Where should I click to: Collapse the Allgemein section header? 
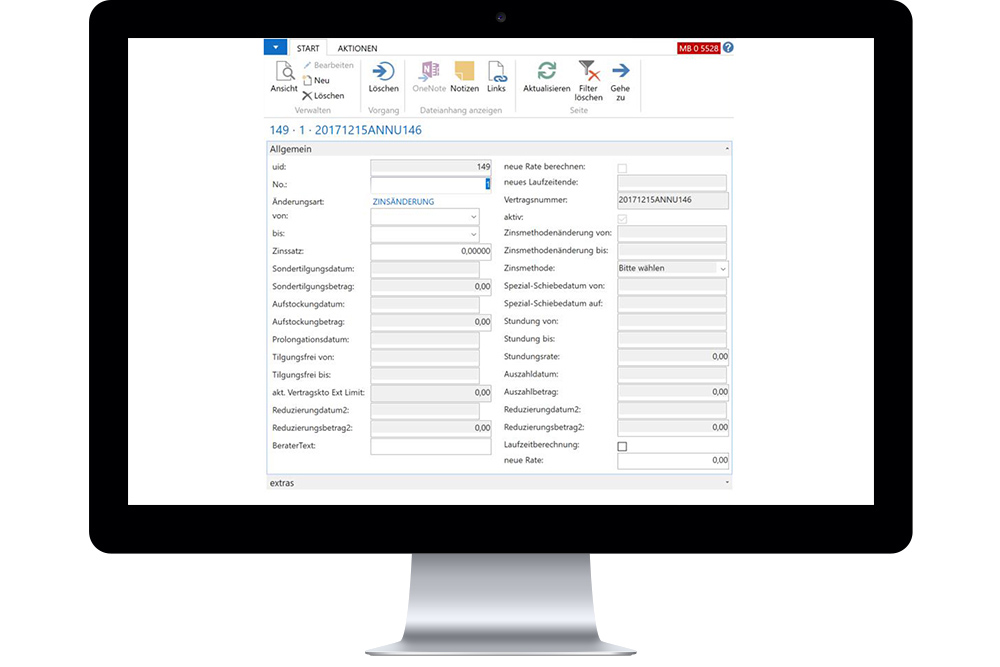click(x=727, y=147)
